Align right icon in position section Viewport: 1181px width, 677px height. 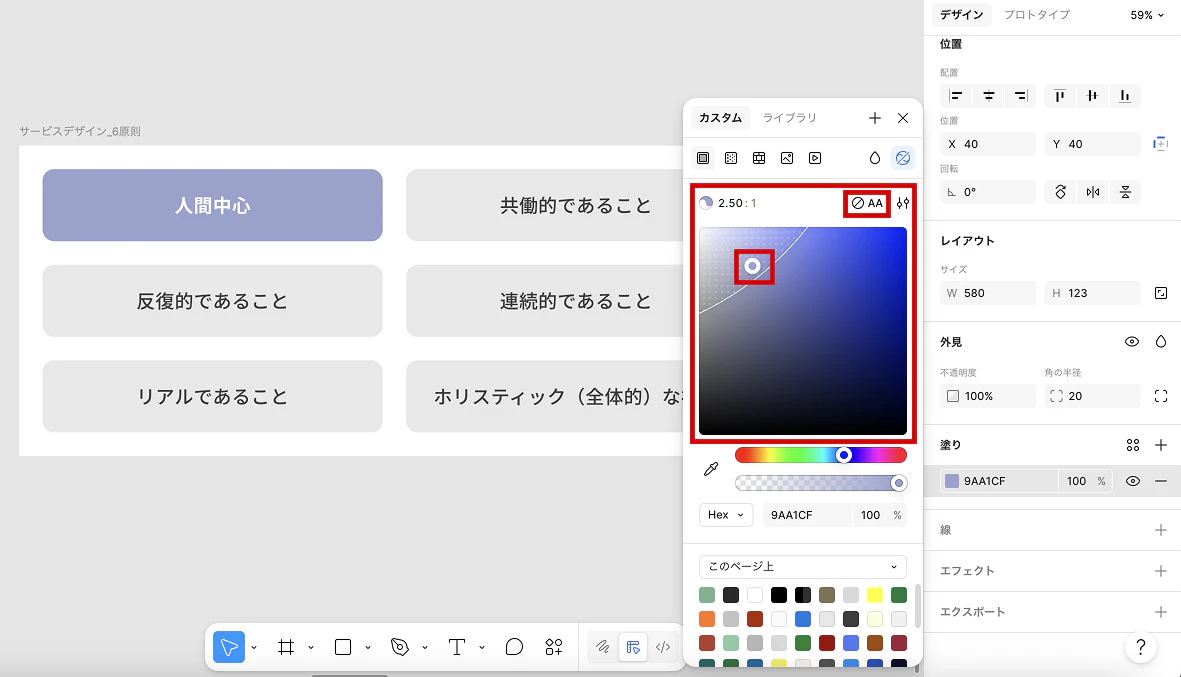coord(1021,96)
